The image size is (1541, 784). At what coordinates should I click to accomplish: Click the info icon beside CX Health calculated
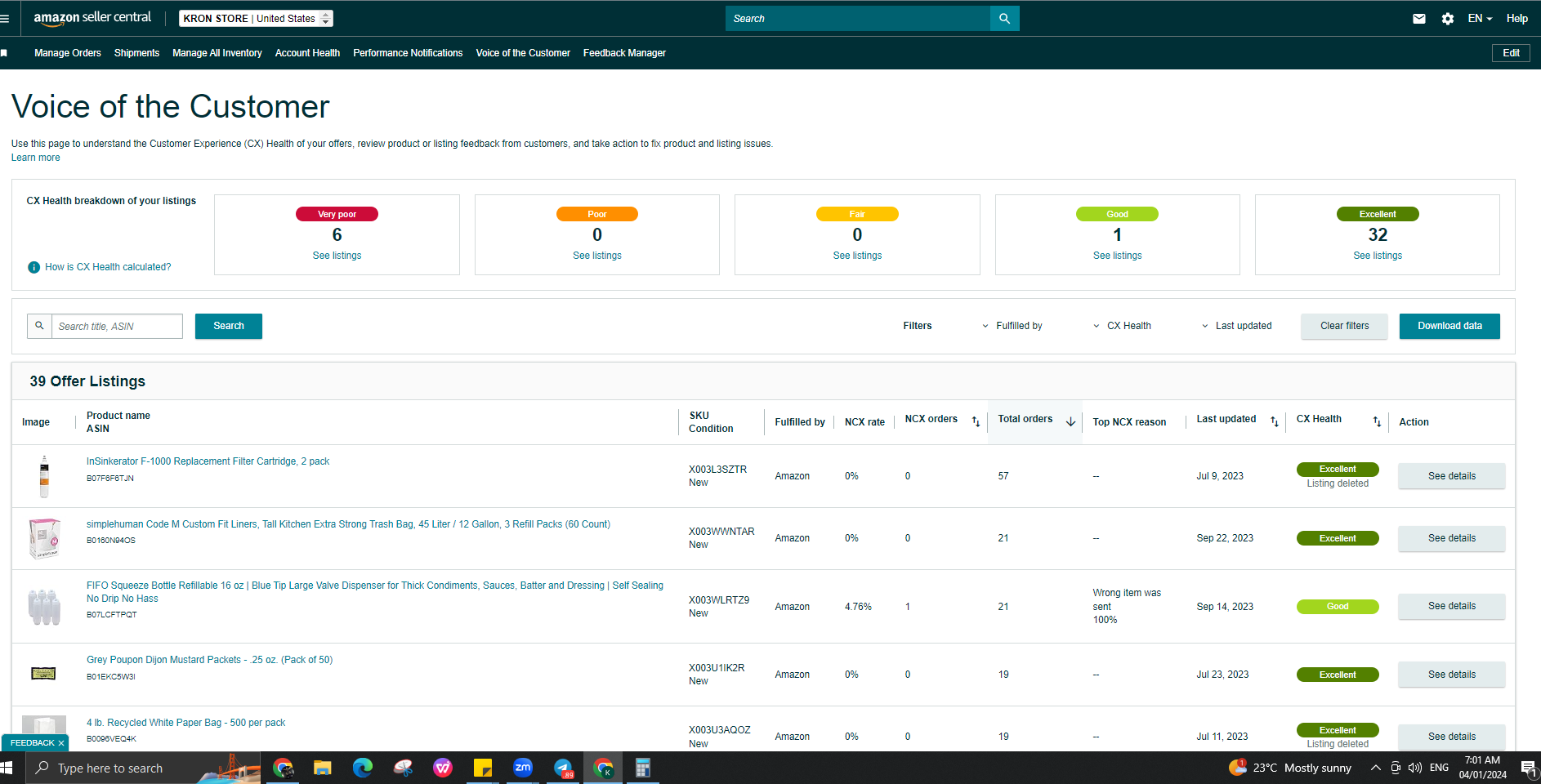click(x=33, y=267)
